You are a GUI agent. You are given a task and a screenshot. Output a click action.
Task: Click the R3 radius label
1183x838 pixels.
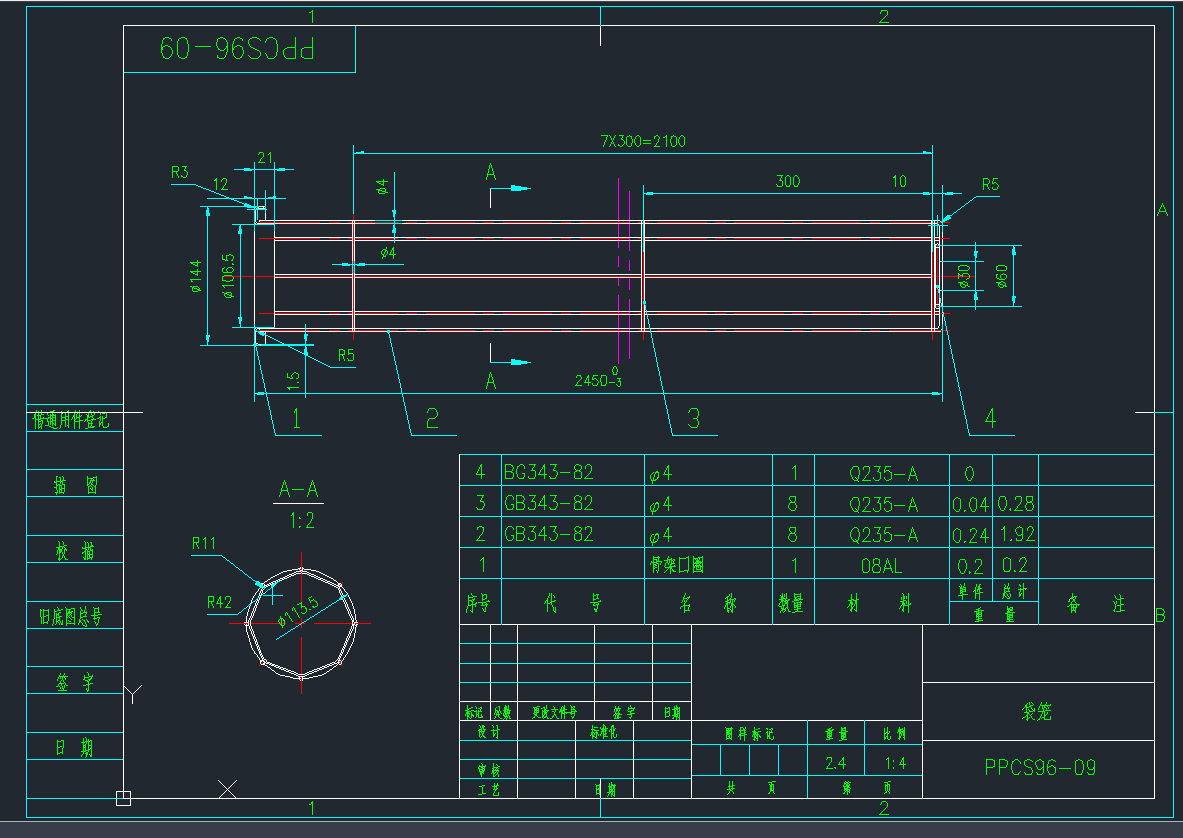[x=180, y=172]
